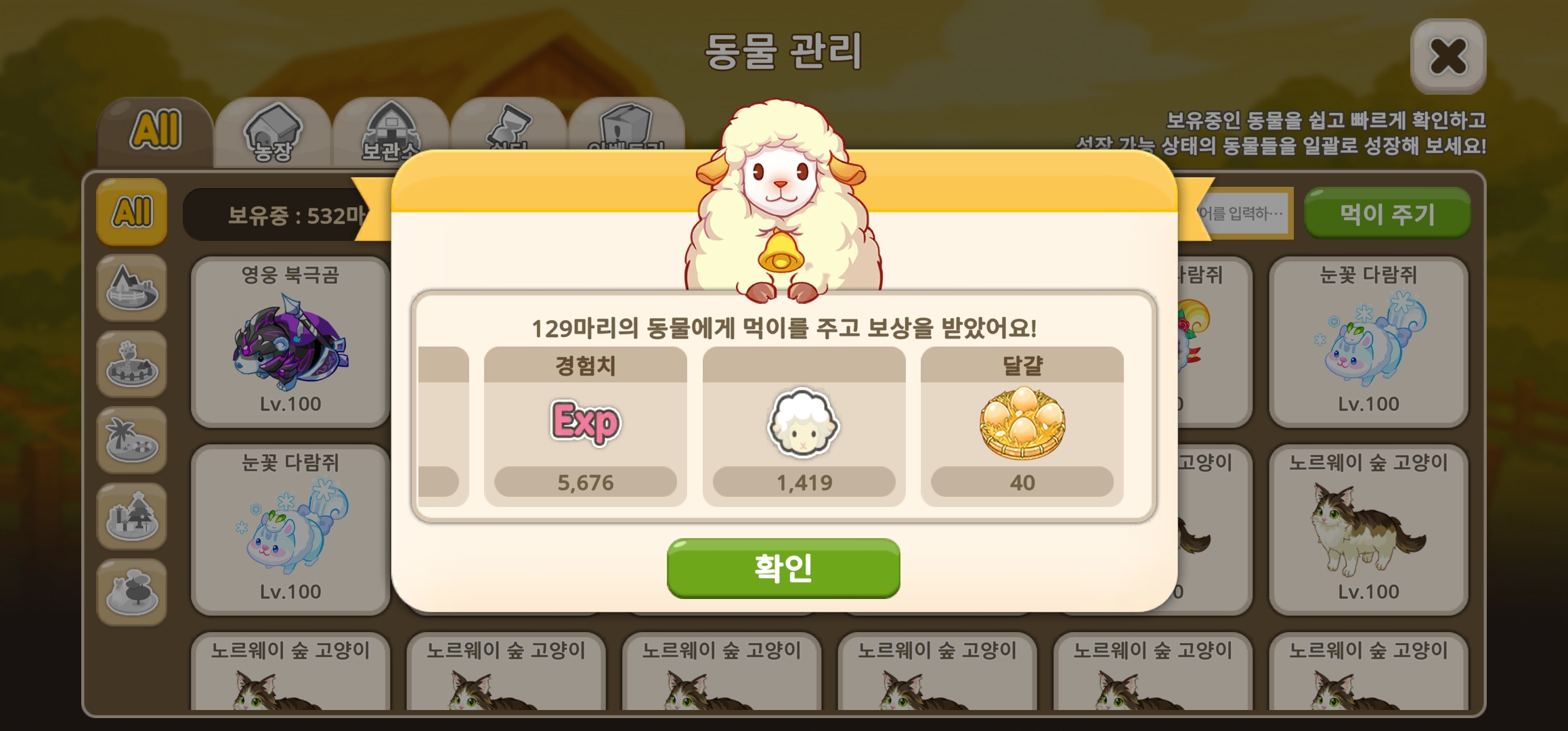The image size is (1568, 731).
Task: Tap the egg basket 달걀 reward icon
Action: click(x=1022, y=423)
